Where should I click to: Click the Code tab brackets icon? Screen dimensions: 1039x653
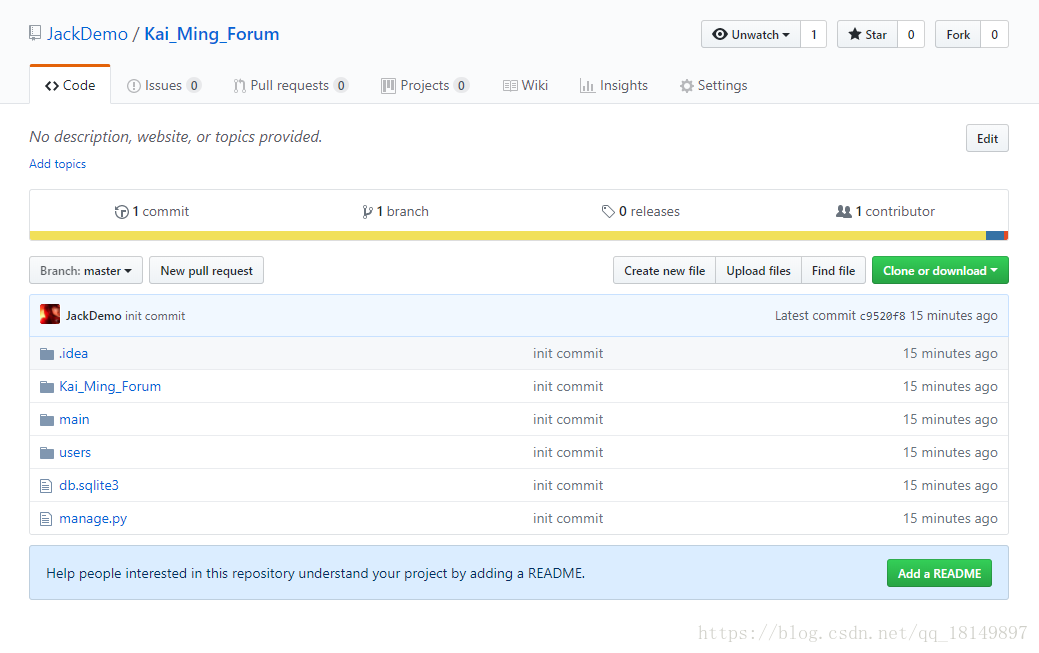click(52, 86)
